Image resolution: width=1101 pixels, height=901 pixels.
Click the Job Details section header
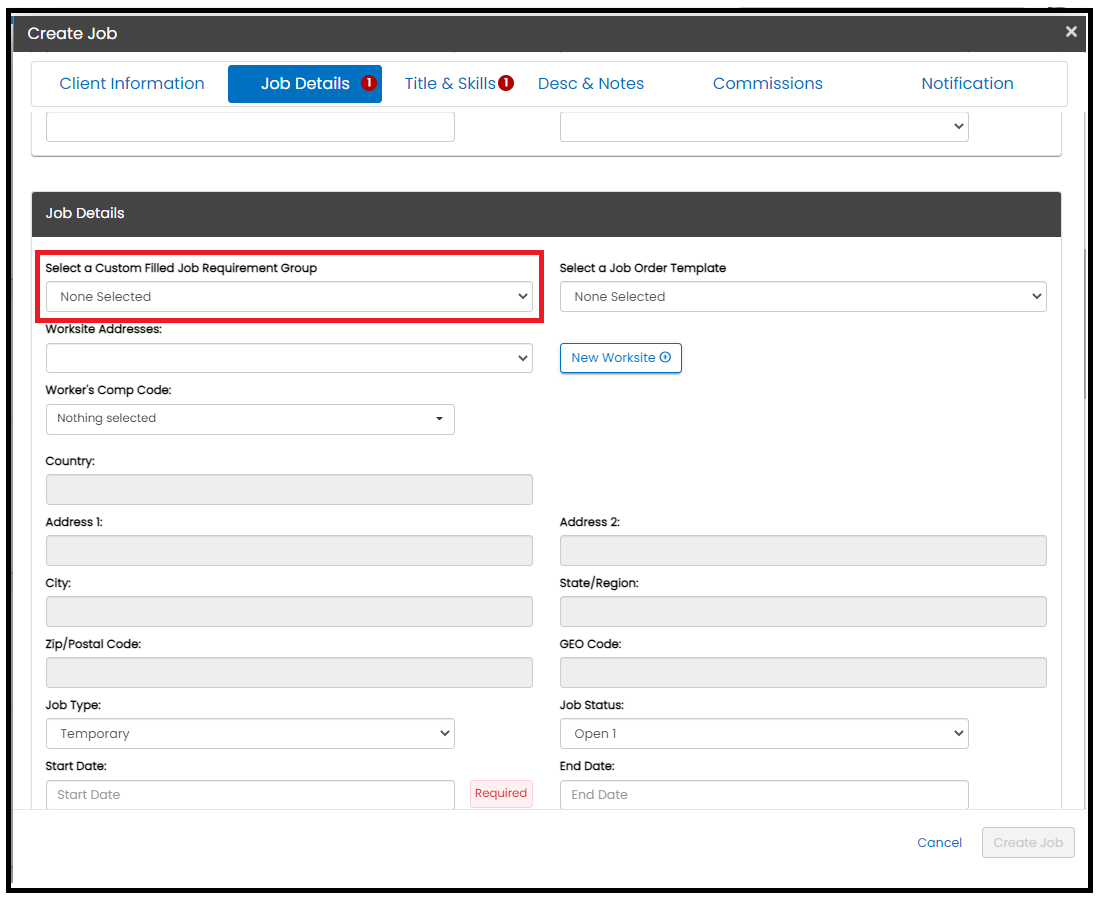coord(546,213)
